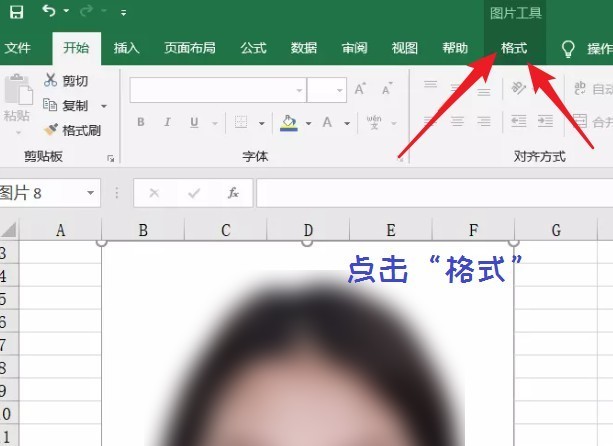This screenshot has height=446, width=613.
Task: Click the 格式 picture tools tab
Action: coord(514,48)
